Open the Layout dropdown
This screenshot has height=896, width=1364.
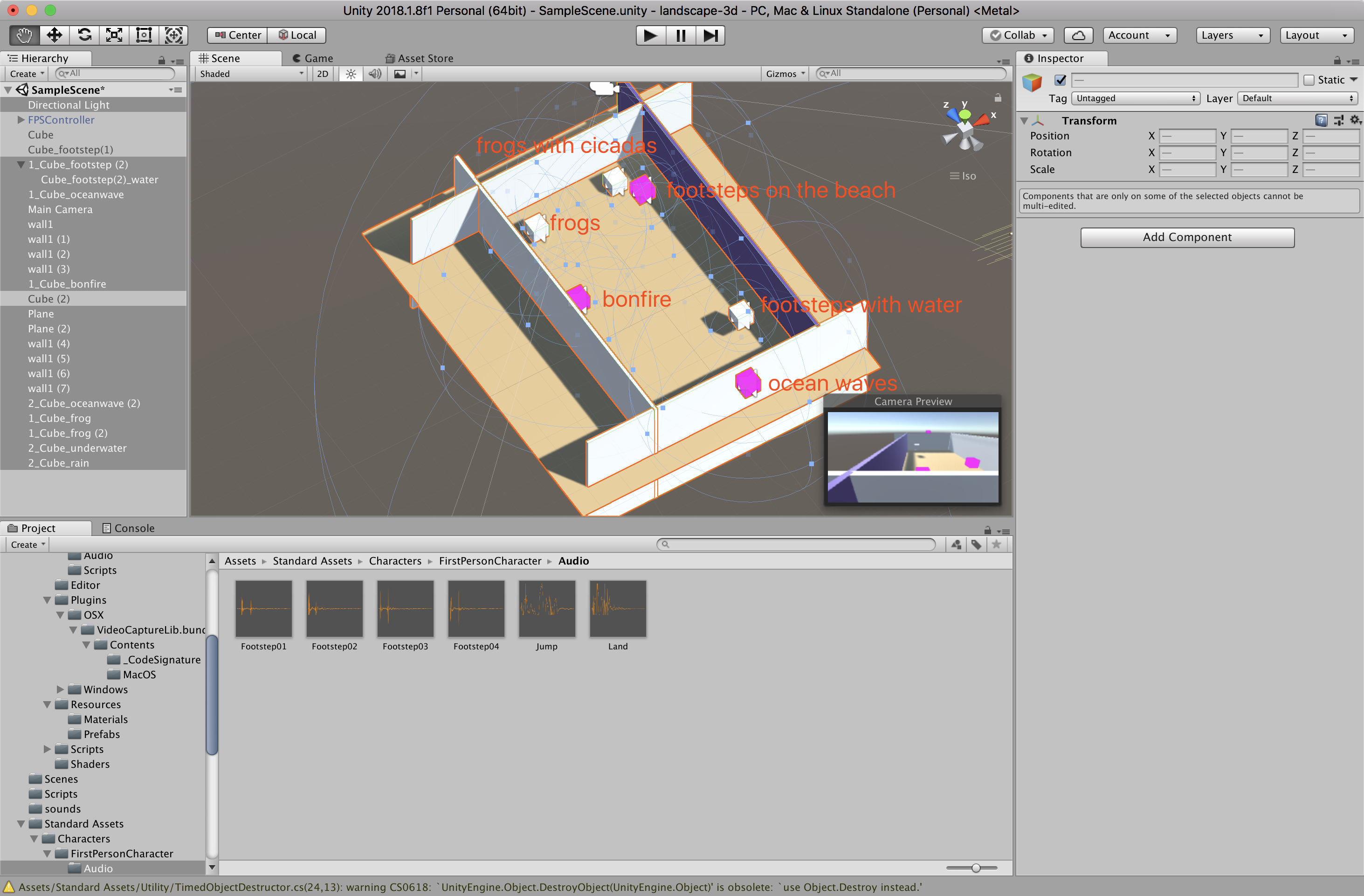click(1316, 35)
